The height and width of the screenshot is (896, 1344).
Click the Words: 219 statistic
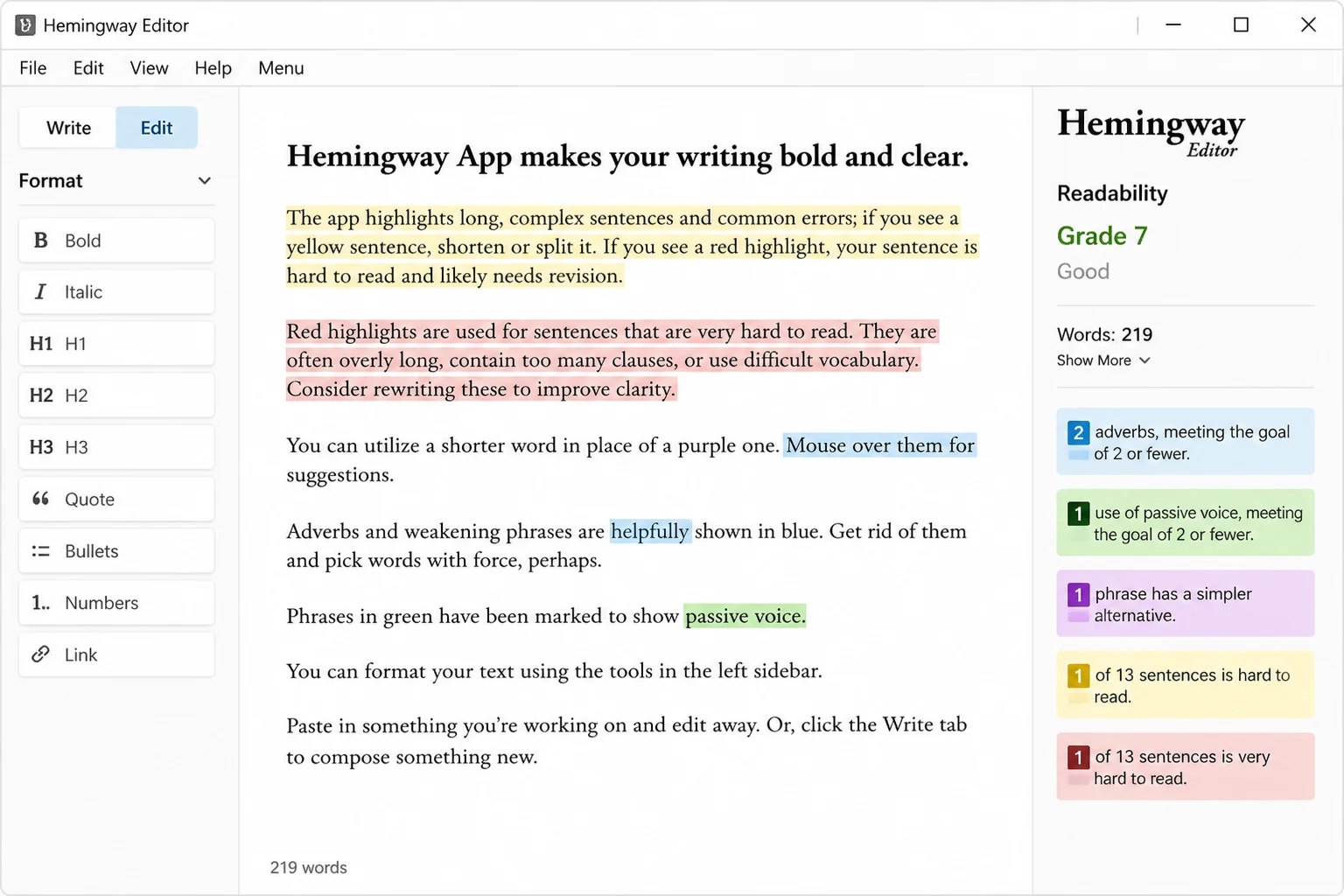(1104, 334)
